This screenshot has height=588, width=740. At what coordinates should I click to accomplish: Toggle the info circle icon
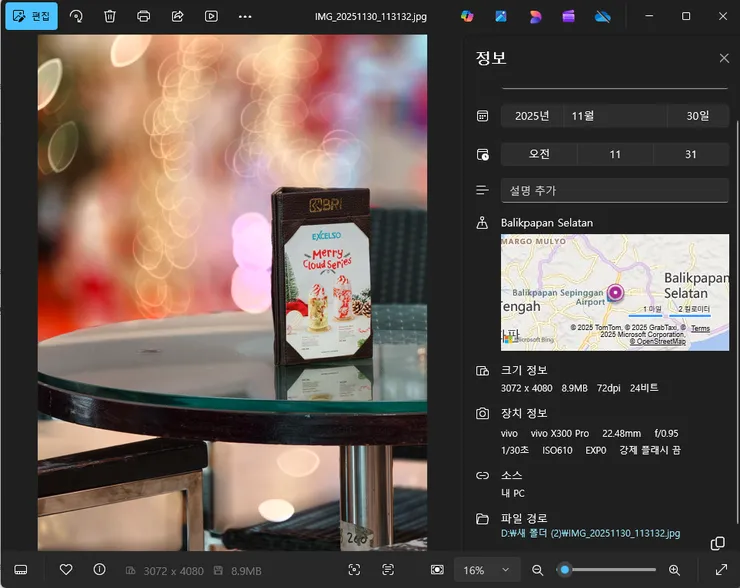(x=100, y=570)
